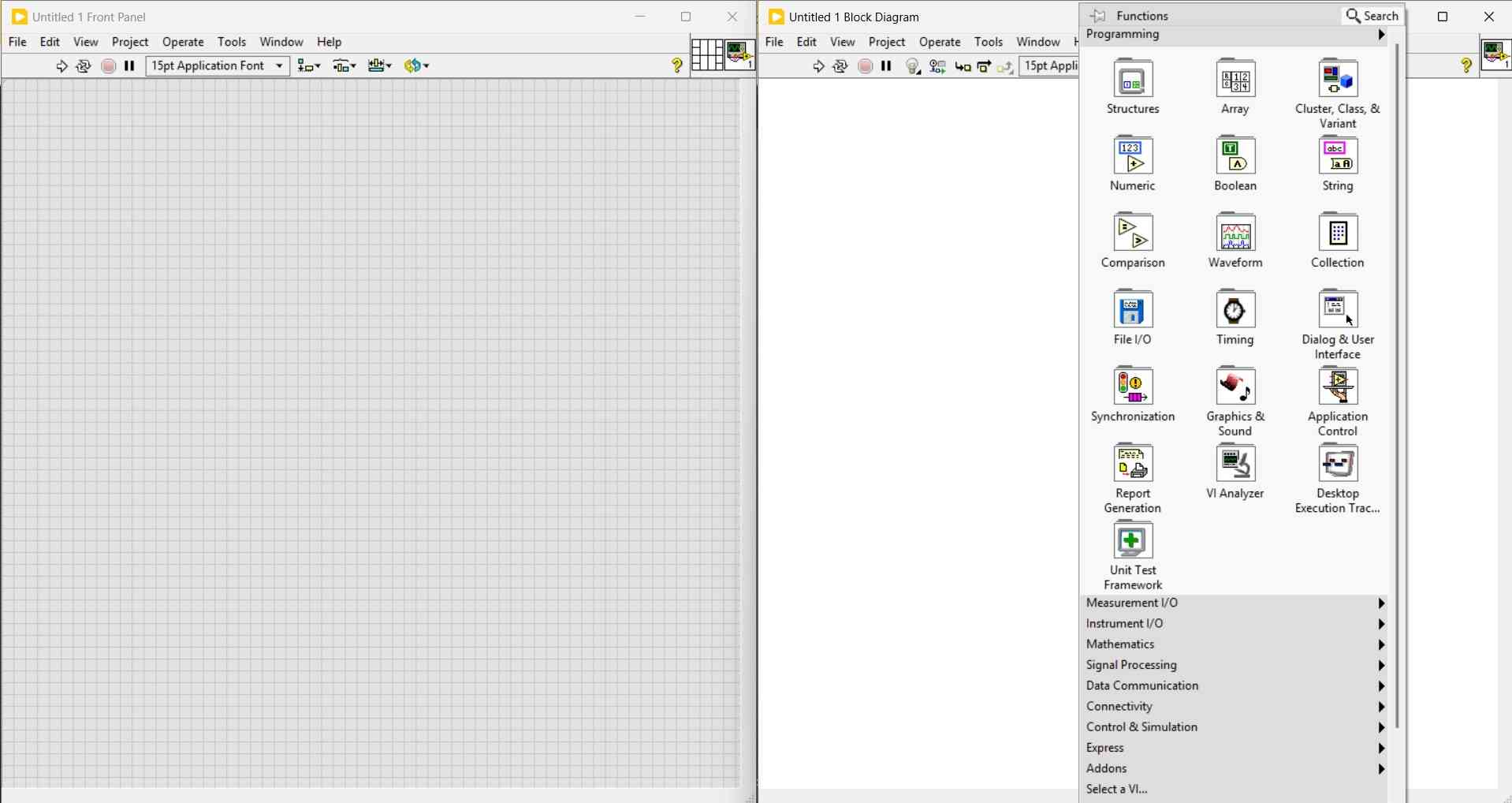Click the VI icon in the Front Panel corner
This screenshot has height=803, width=1512.
coord(740,55)
